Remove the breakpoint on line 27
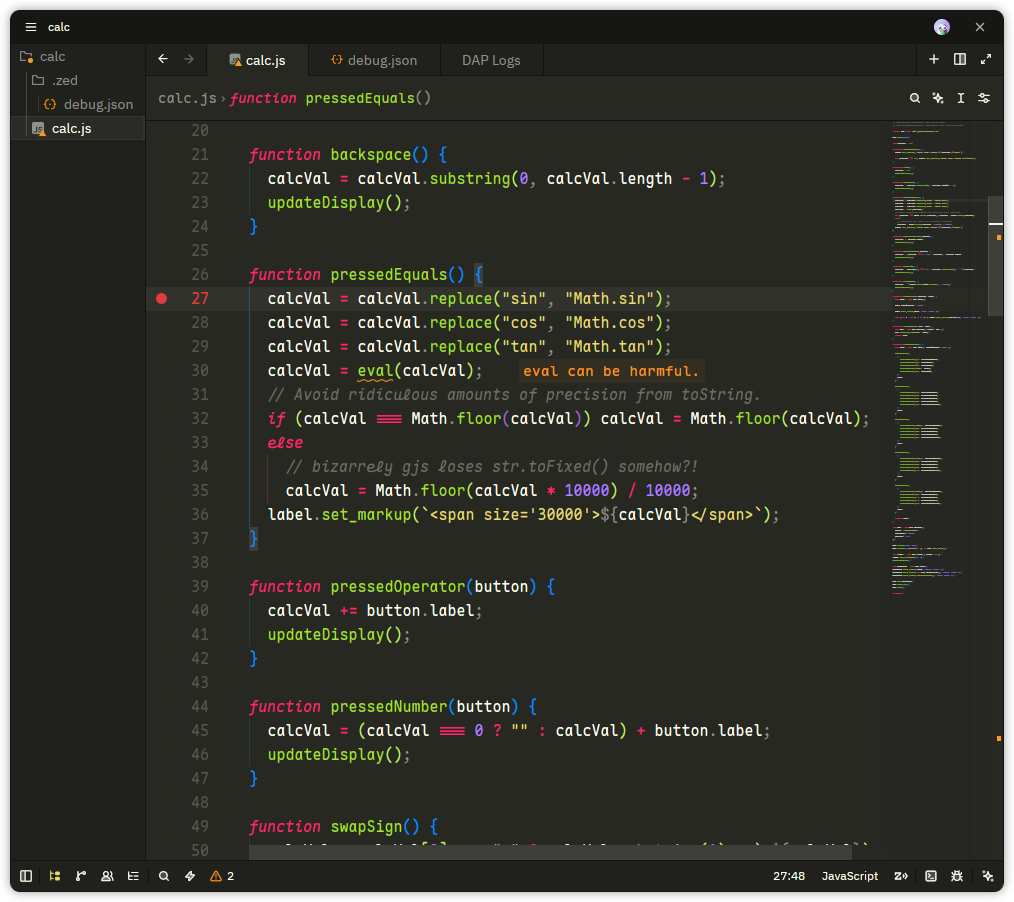Image resolution: width=1014 pixels, height=902 pixels. [162, 298]
